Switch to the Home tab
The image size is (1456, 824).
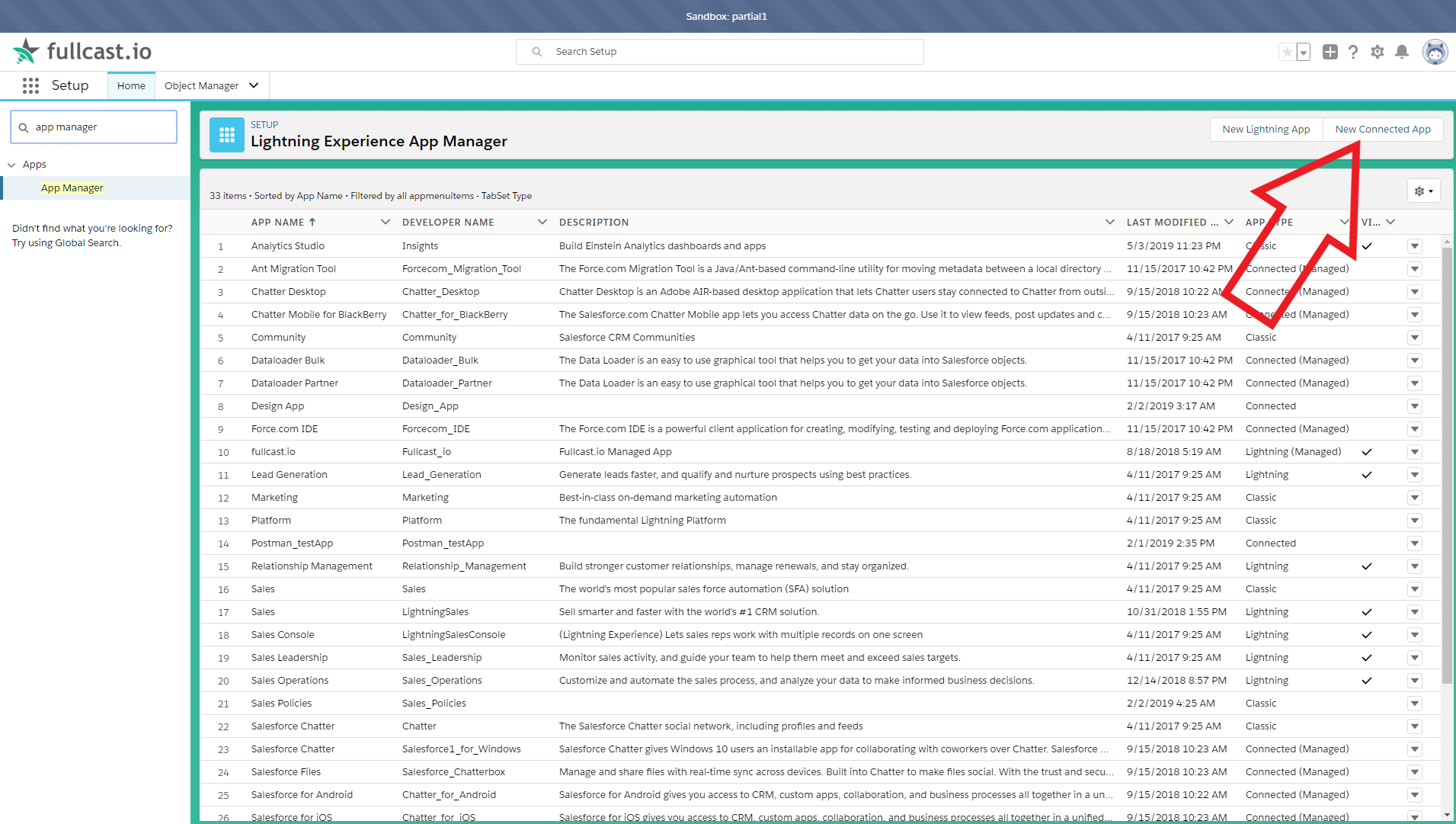(131, 85)
